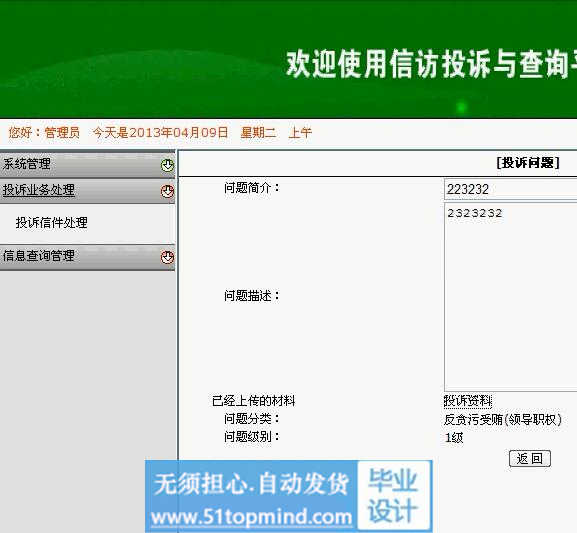Collapse 投诉业务处理 using red arrow icon

point(167,191)
